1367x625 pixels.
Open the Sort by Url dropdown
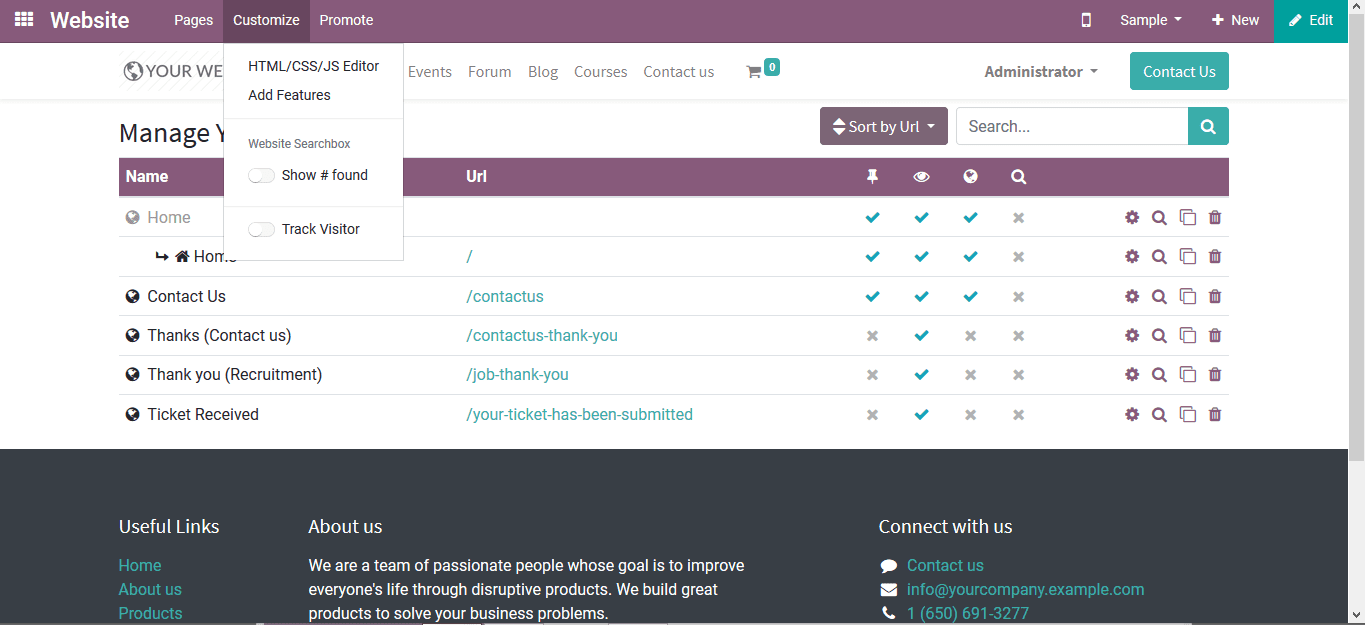[x=883, y=126]
